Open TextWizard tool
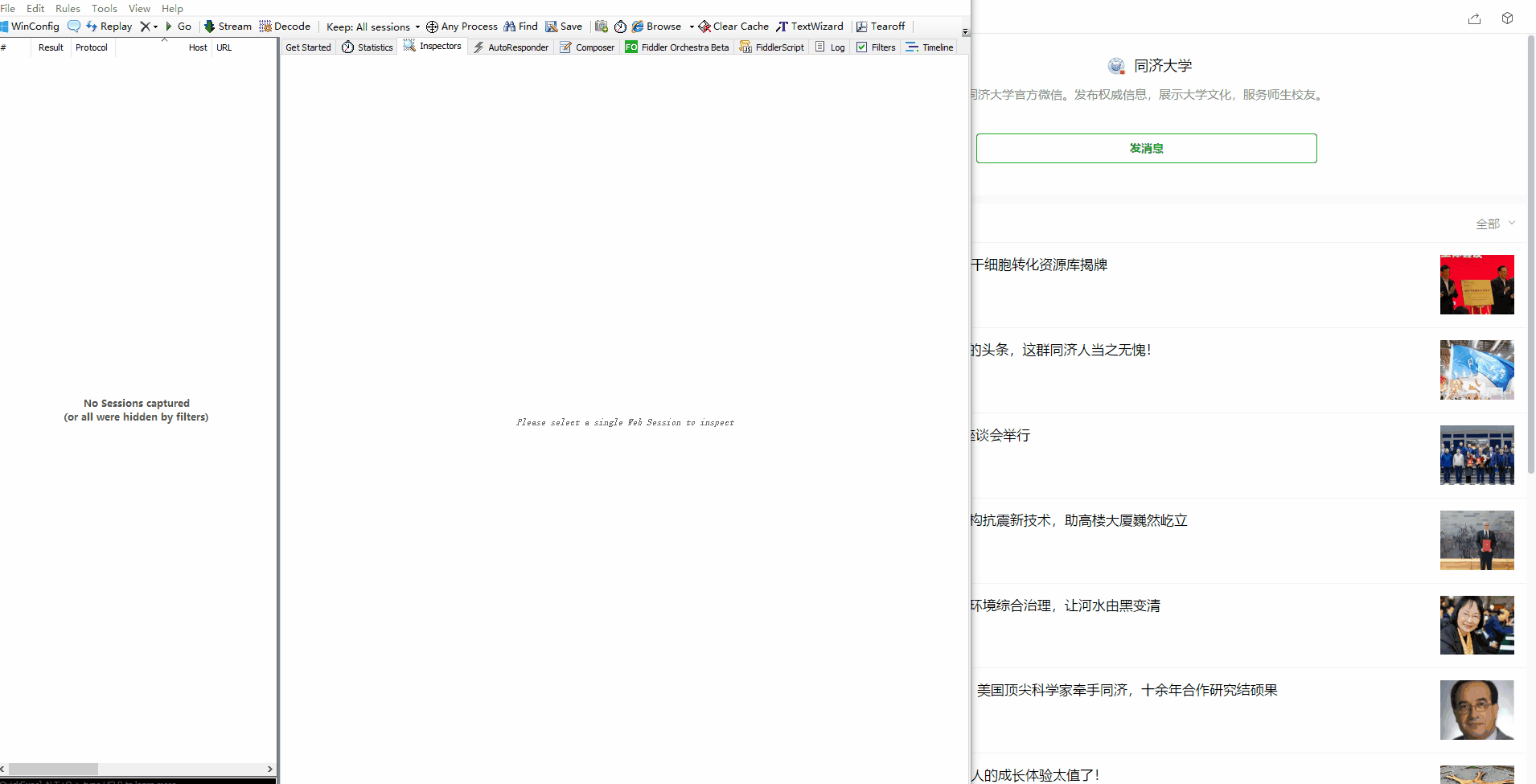The width and height of the screenshot is (1536, 784). tap(810, 27)
